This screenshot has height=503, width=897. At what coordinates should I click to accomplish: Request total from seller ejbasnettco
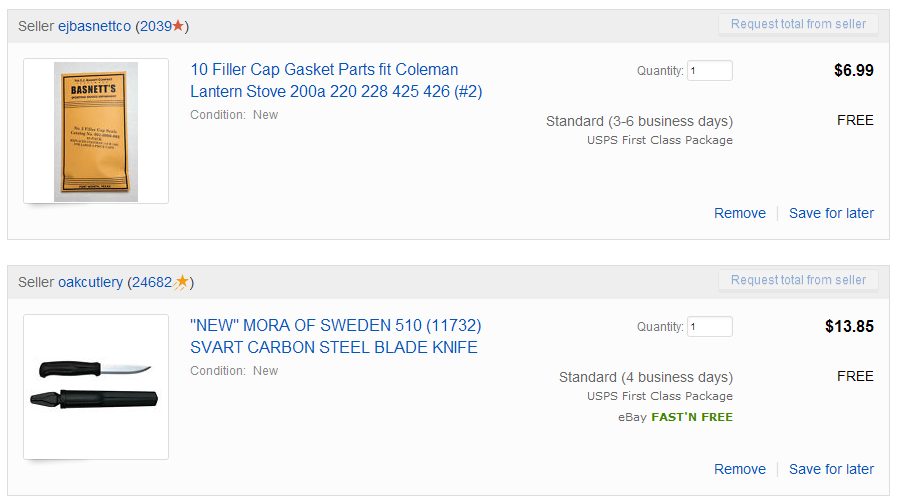click(797, 24)
